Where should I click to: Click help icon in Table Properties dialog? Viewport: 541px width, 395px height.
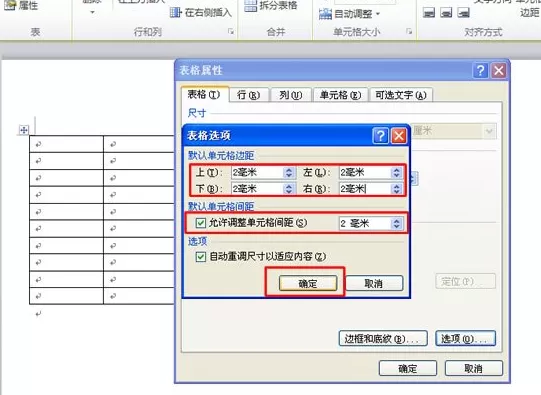coord(480,70)
